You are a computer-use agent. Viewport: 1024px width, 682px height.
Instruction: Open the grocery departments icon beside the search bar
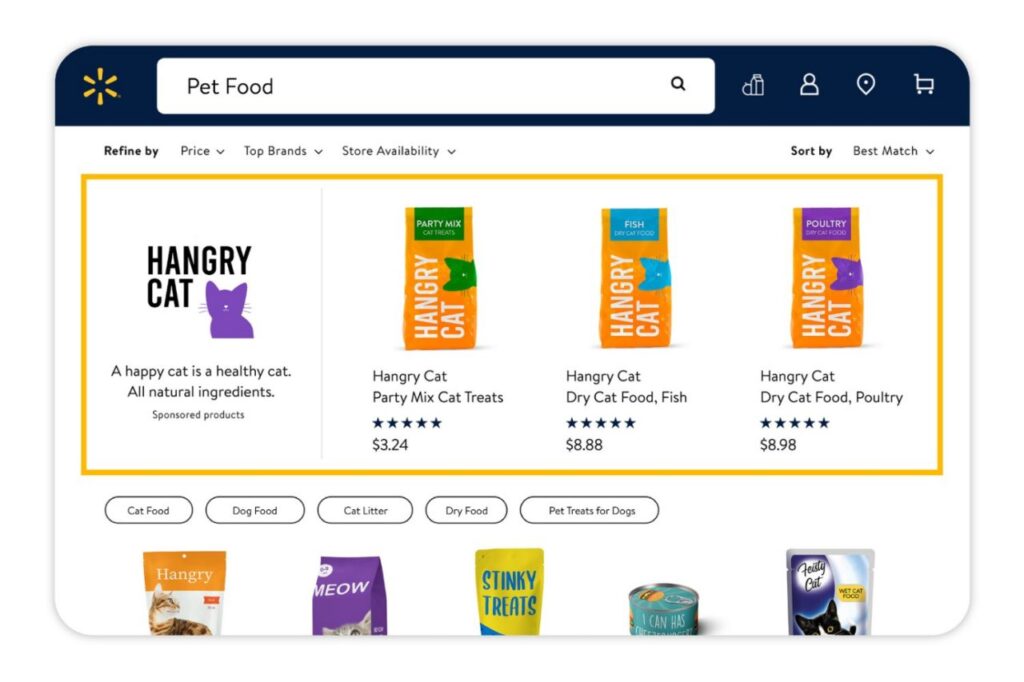[752, 85]
